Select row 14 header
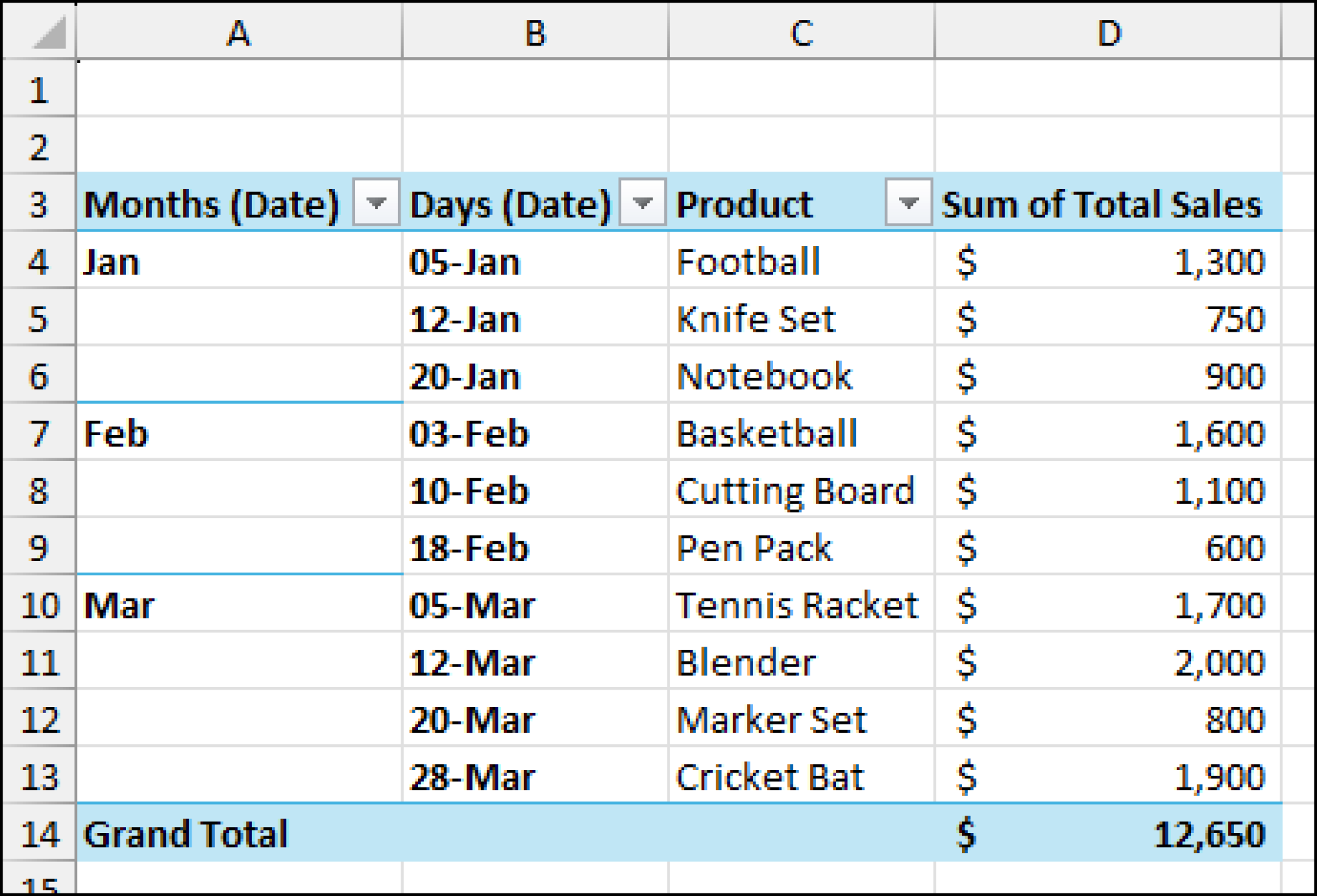 (x=39, y=834)
